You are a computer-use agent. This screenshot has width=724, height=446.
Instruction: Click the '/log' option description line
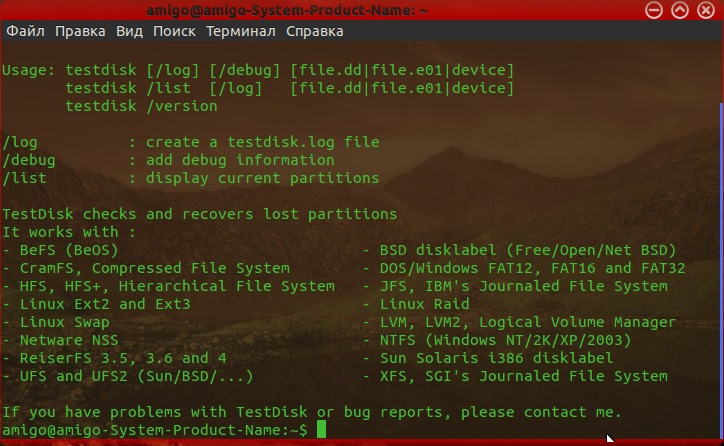point(191,142)
